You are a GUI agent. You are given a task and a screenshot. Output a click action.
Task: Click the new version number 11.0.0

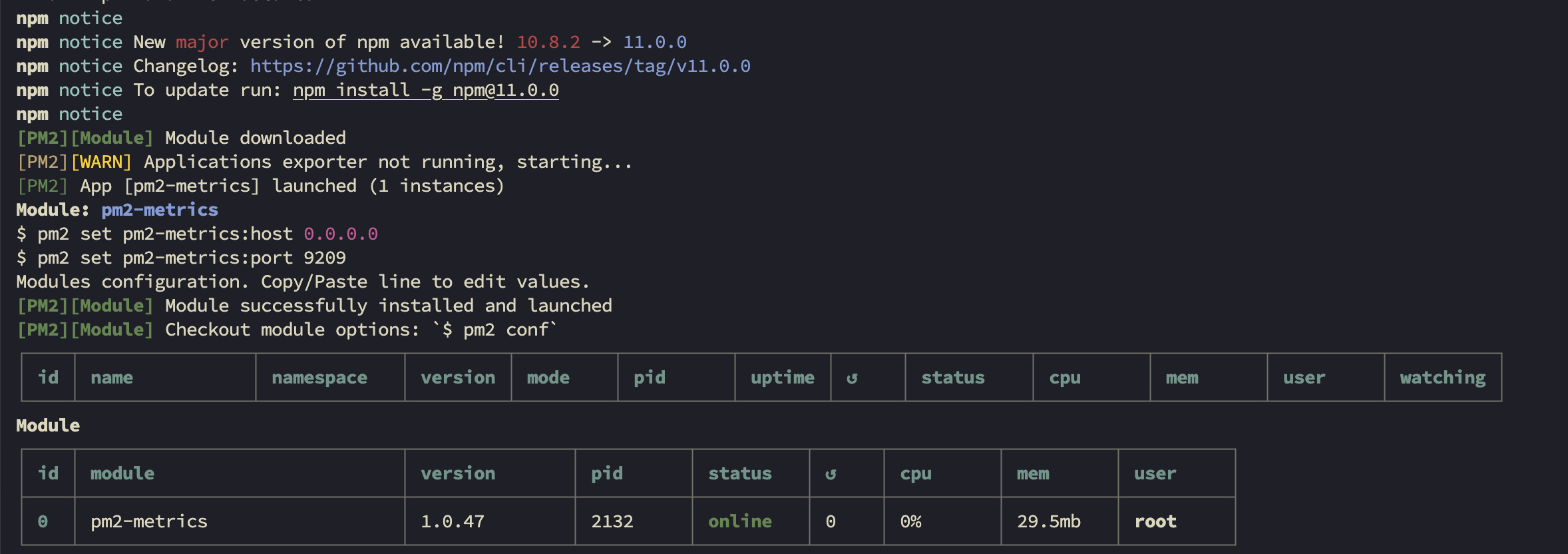pos(655,42)
